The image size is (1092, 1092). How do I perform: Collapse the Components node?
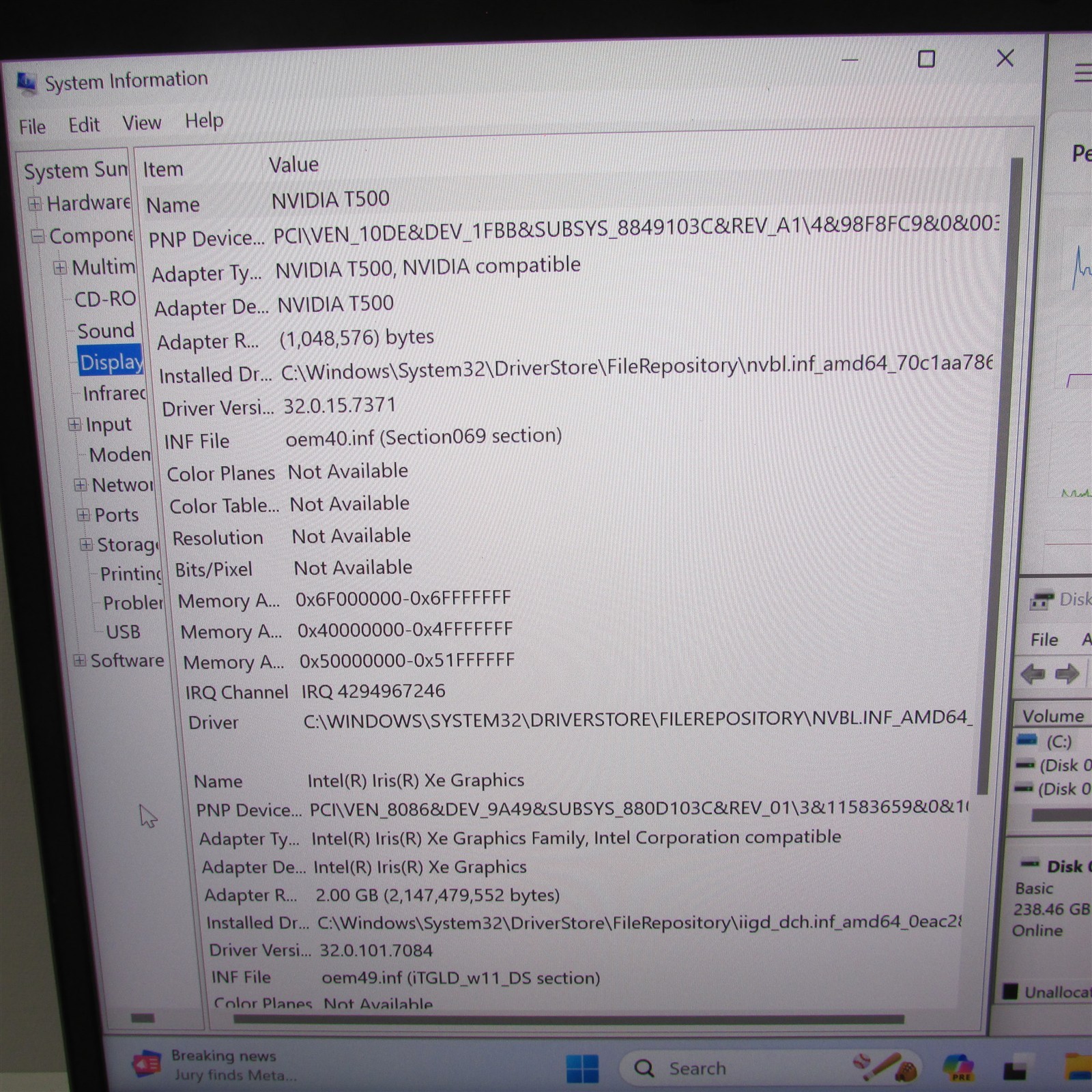click(x=38, y=236)
